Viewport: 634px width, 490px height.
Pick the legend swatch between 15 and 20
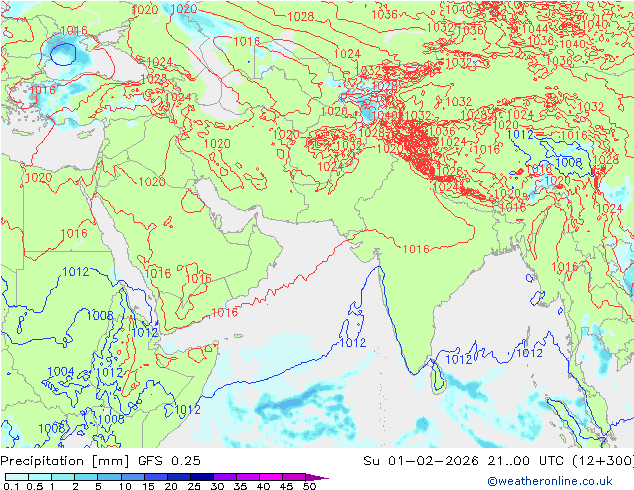(156, 477)
